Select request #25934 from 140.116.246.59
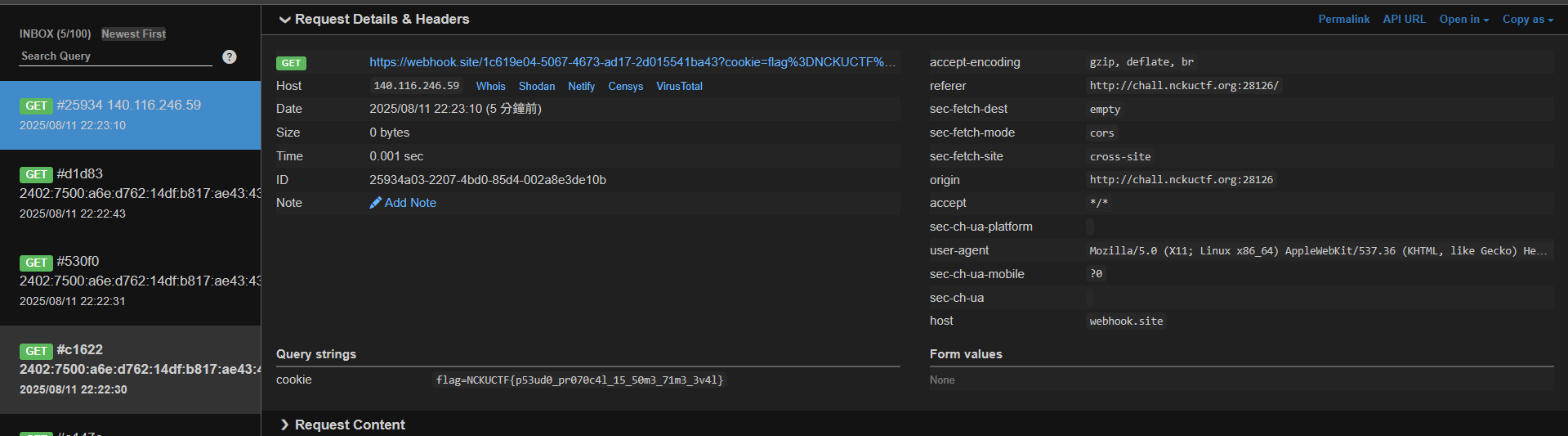 coord(130,115)
